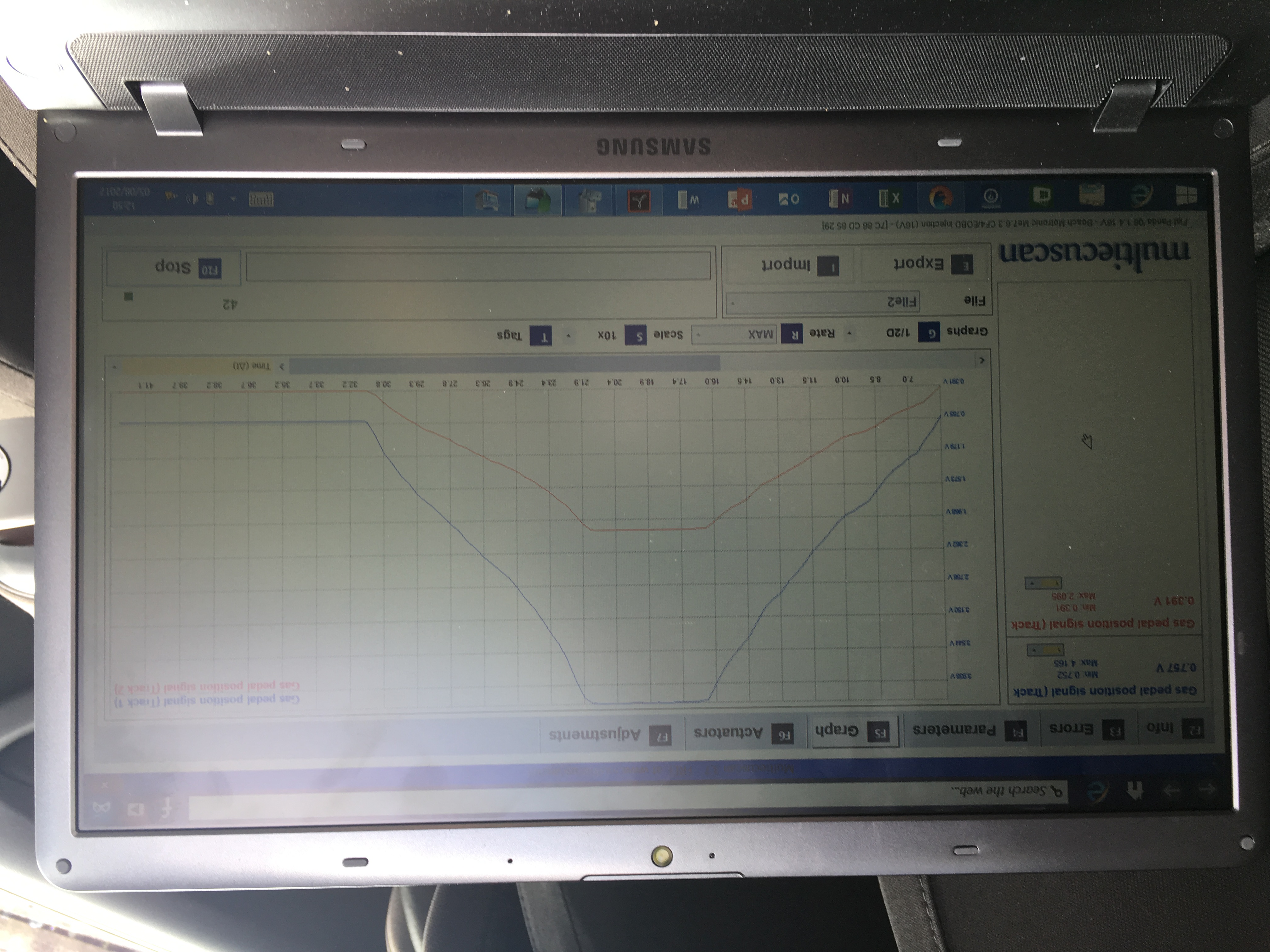1270x952 pixels.
Task: Open Outlook from the taskbar
Action: [790, 199]
